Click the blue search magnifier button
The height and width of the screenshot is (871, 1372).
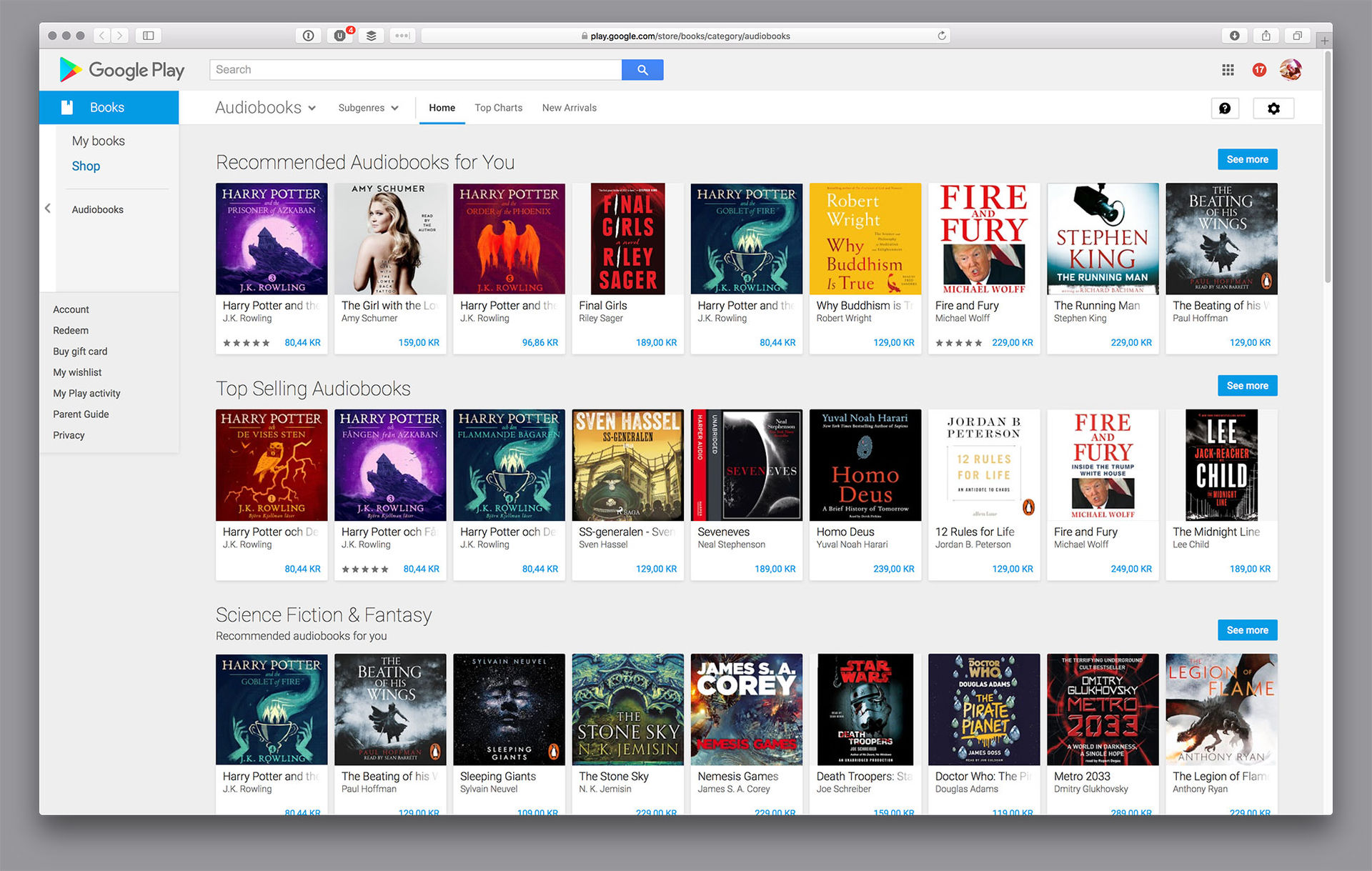(642, 69)
